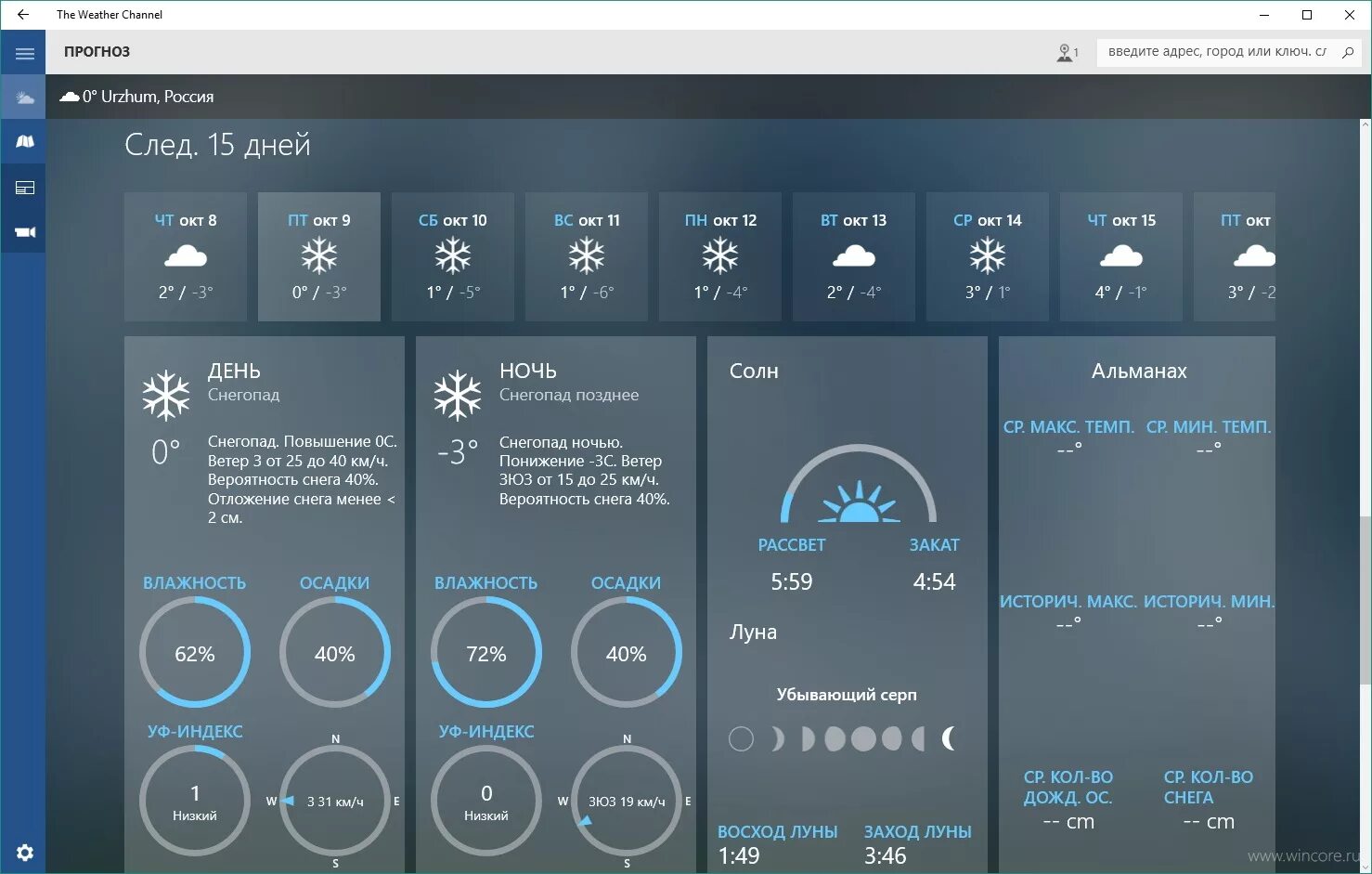Click the new moon phase icon
This screenshot has width=1372, height=874.
(x=741, y=738)
